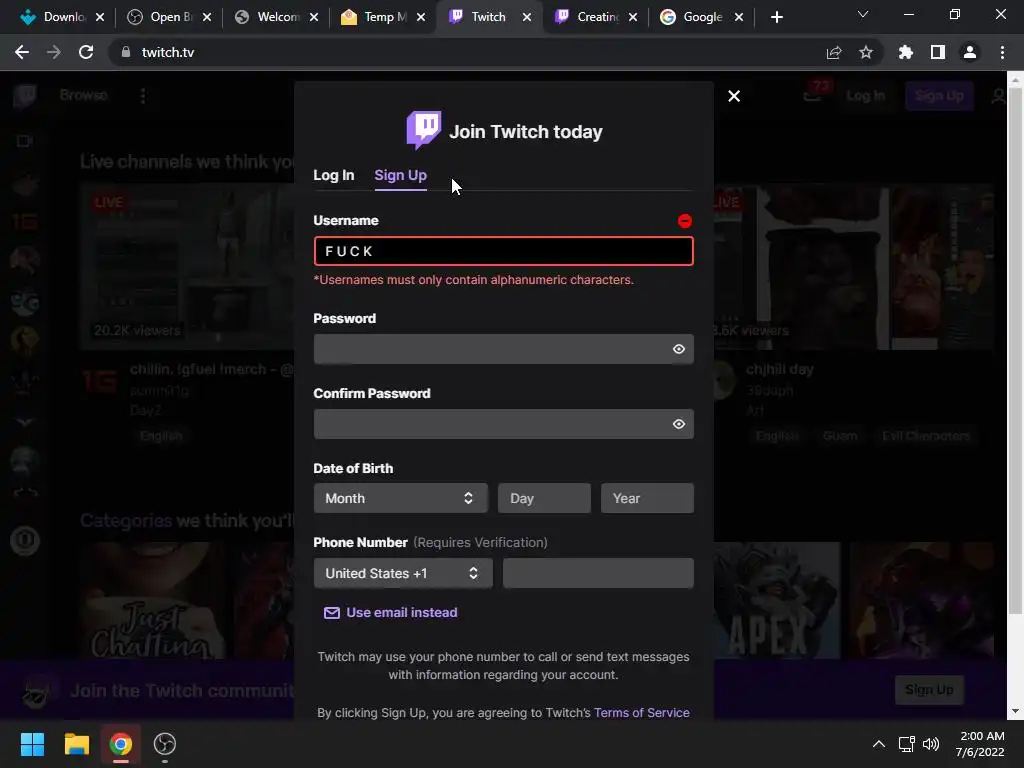This screenshot has height=768, width=1024.
Task: Click the red error icon beside Username
Action: point(684,221)
